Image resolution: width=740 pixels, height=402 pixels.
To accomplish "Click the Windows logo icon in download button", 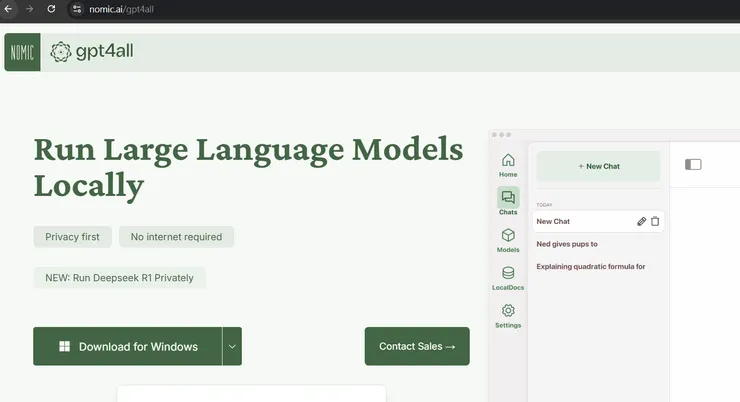I will coord(65,346).
